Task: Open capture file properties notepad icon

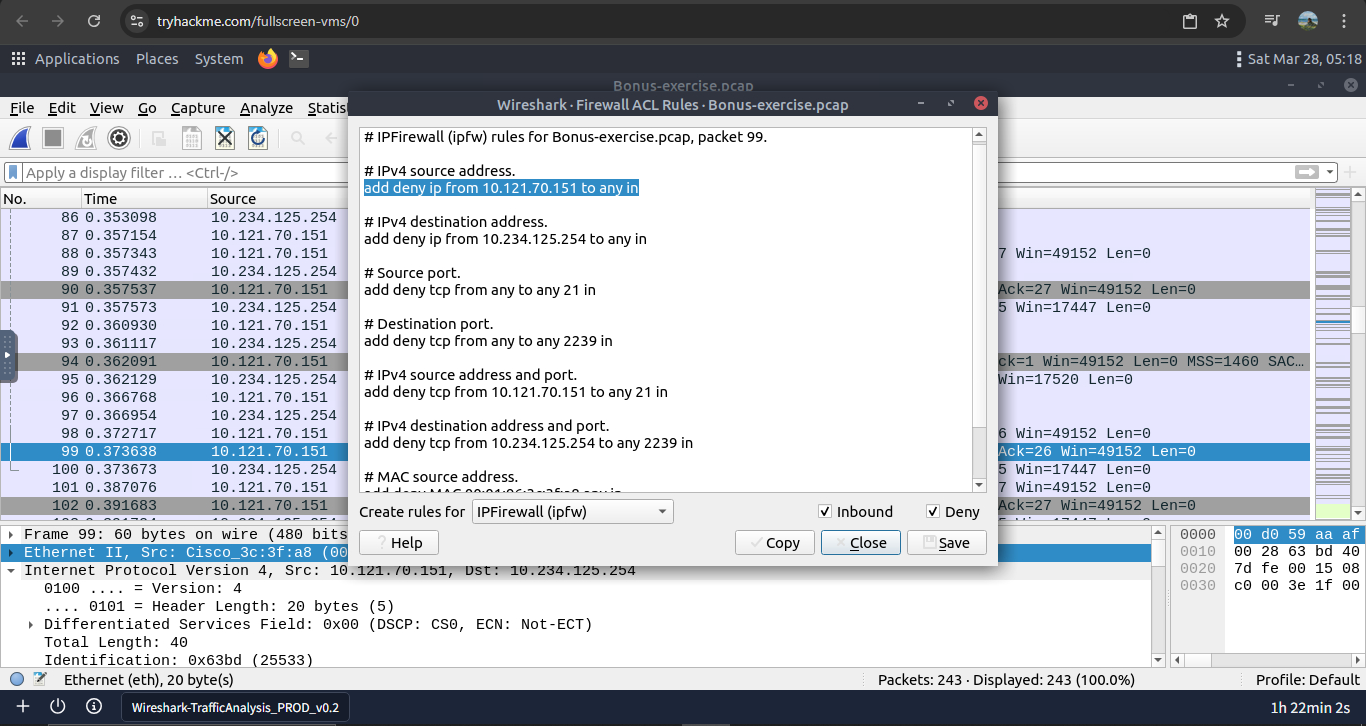Action: coord(40,680)
